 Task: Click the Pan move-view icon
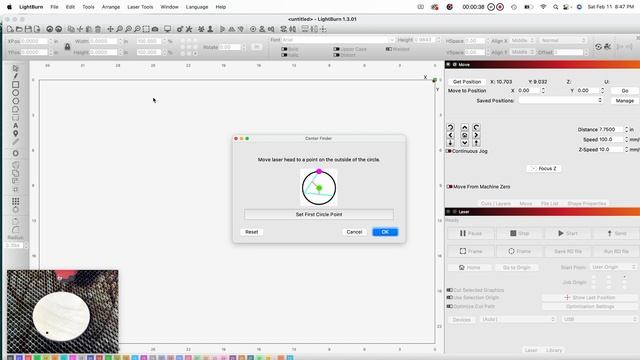tap(110, 29)
